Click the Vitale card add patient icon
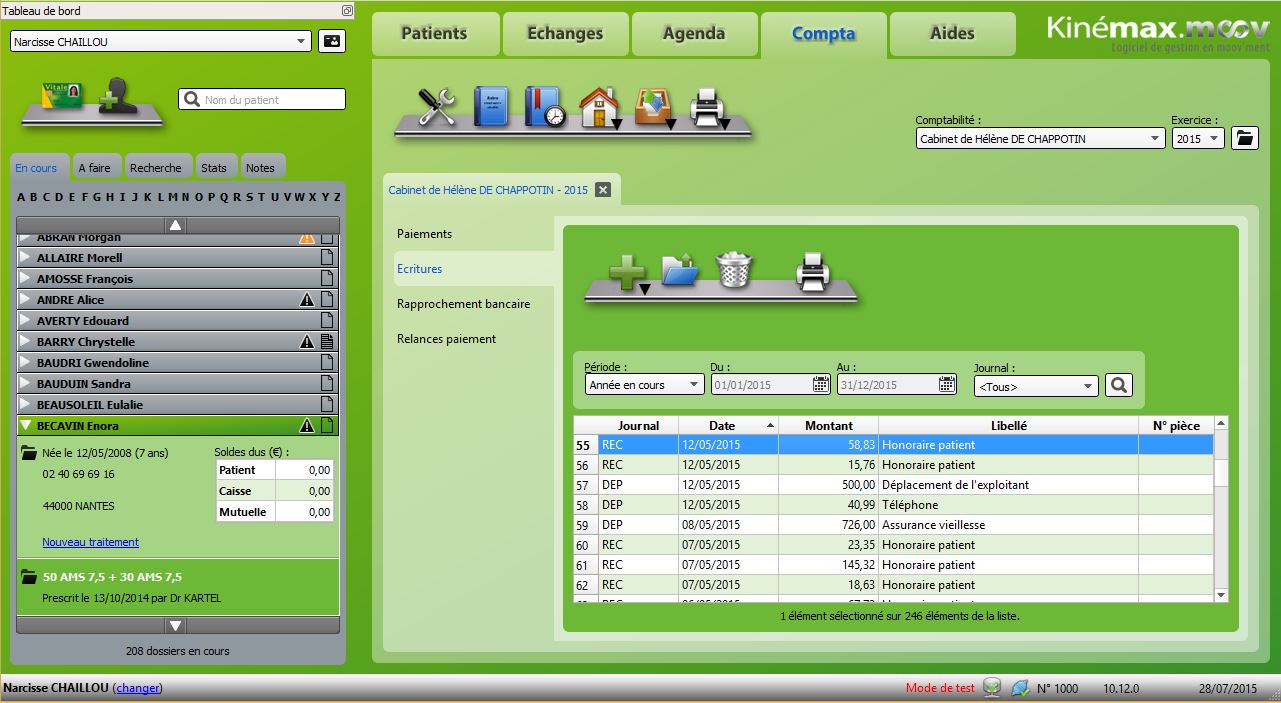Viewport: 1281px width, 703px height. click(60, 97)
